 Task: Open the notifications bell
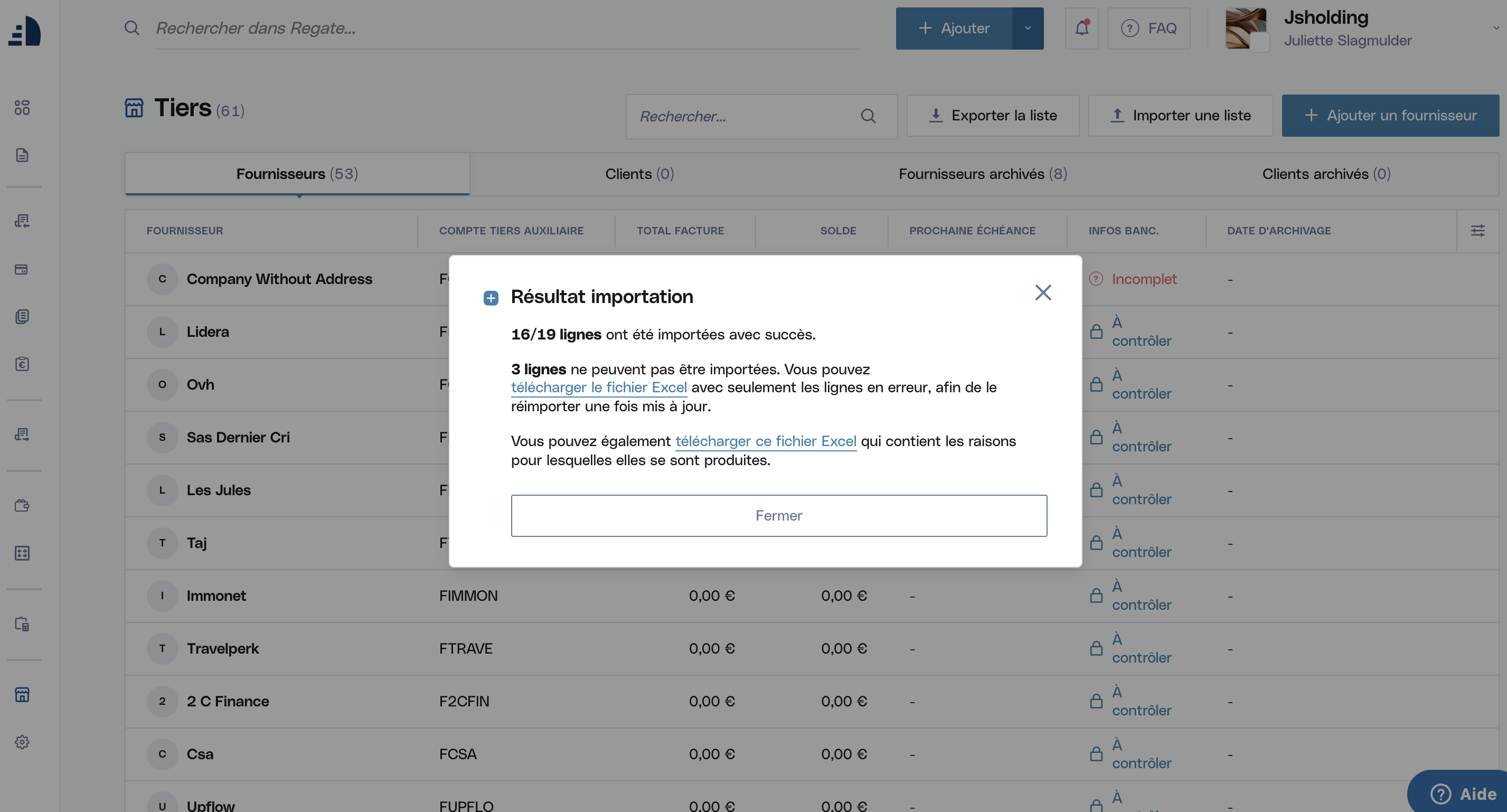tap(1082, 28)
